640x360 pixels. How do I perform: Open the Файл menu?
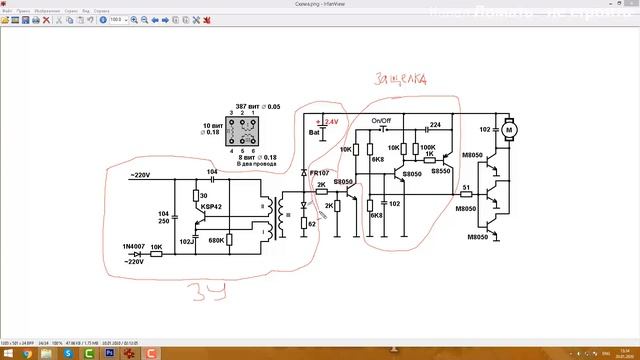pos(7,11)
